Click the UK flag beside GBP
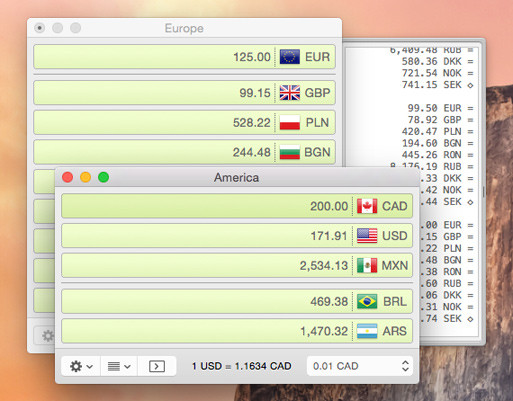 click(289, 93)
